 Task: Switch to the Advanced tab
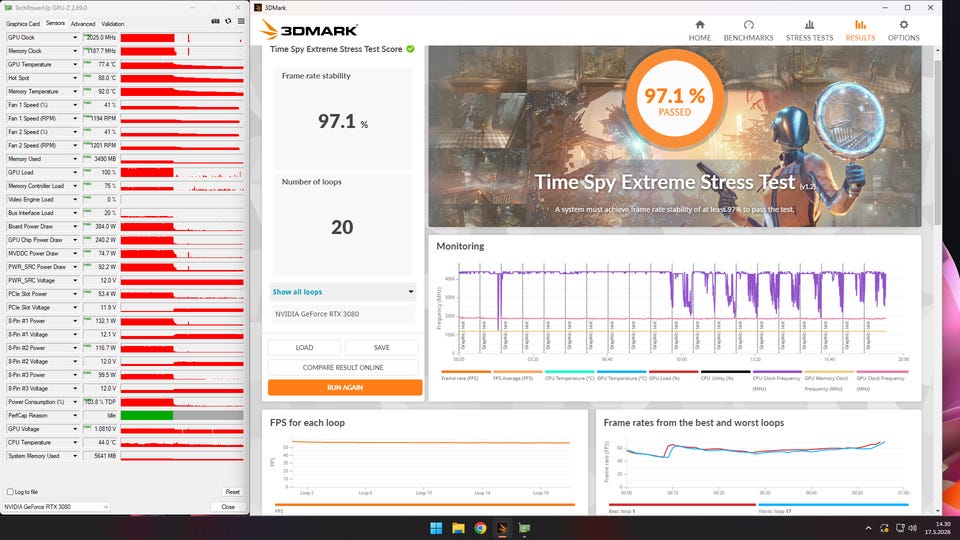(83, 24)
